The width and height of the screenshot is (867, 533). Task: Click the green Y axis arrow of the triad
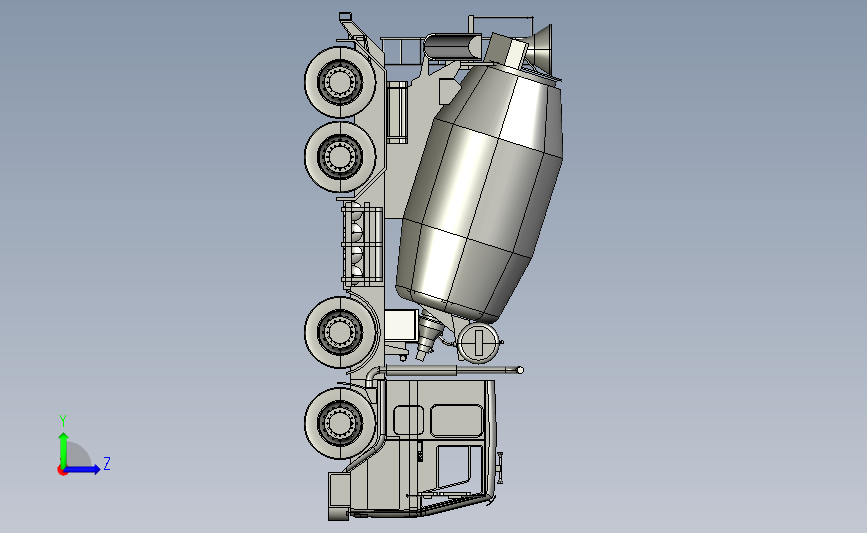pyautogui.click(x=63, y=449)
